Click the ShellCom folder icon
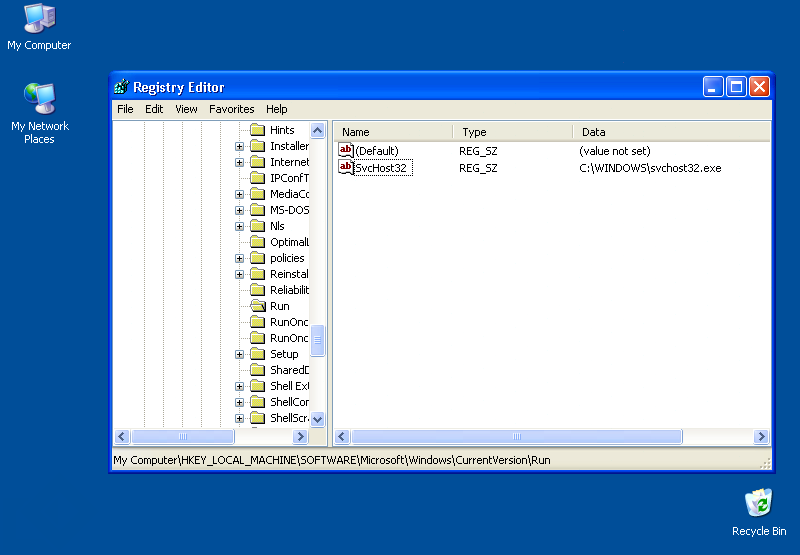 tap(258, 401)
